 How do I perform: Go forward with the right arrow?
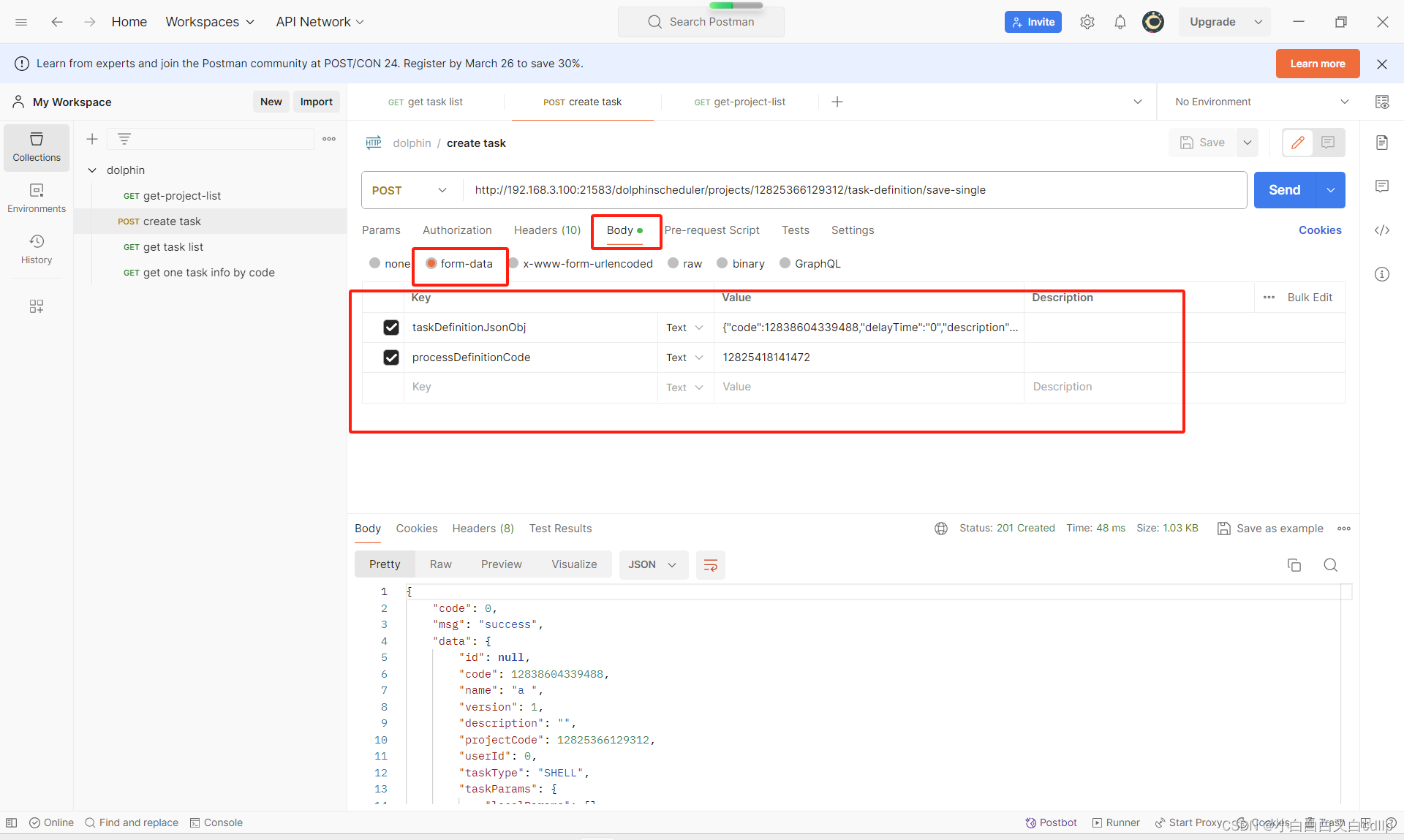89,22
